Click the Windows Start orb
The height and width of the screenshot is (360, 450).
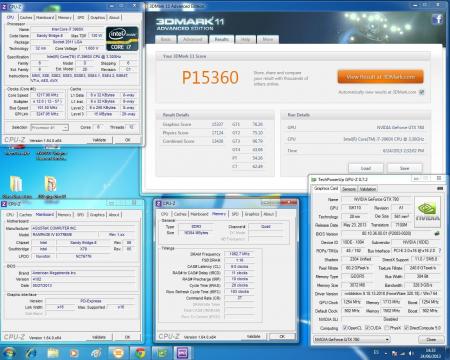coord(9,353)
